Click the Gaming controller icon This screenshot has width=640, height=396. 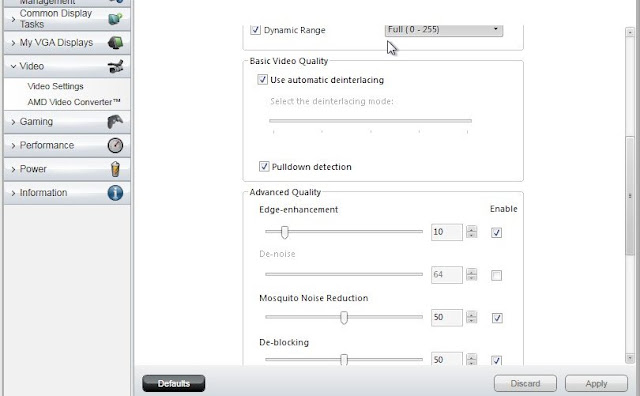click(x=115, y=122)
